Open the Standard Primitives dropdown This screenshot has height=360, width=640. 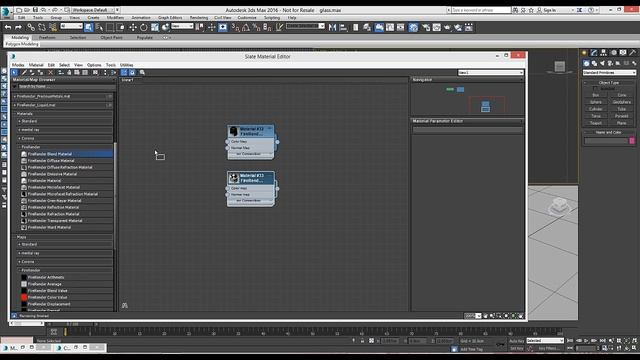(609, 73)
